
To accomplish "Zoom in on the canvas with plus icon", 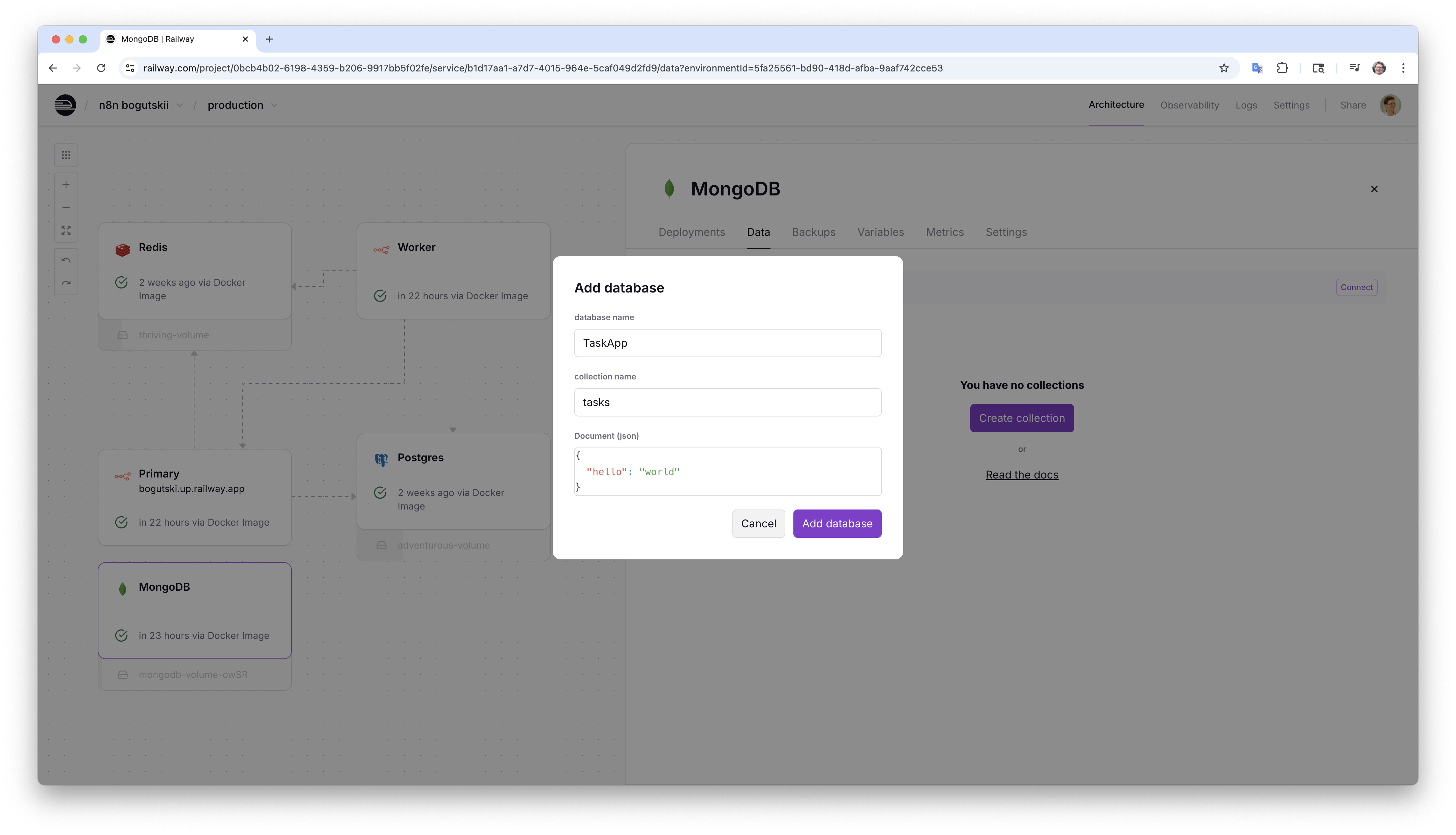I will pyautogui.click(x=66, y=185).
